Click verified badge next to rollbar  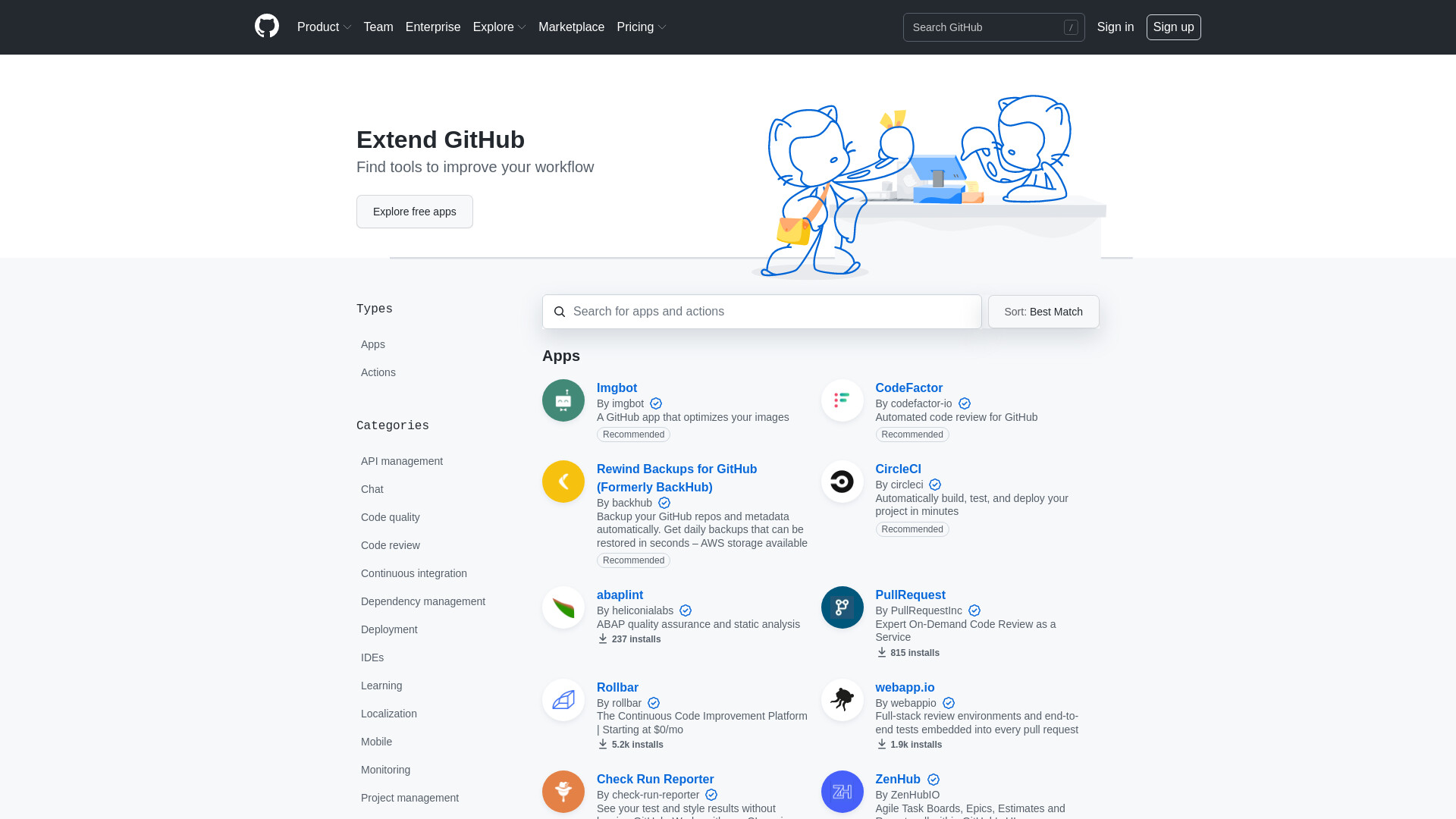(x=654, y=704)
